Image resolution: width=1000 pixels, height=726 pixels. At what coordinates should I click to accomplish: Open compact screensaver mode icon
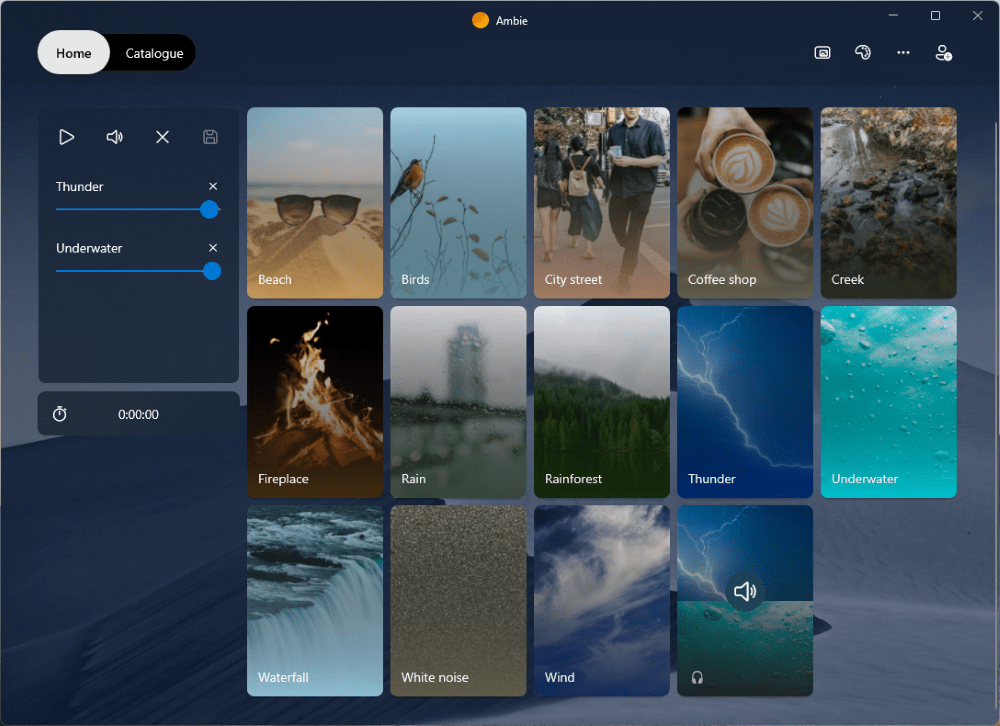tap(823, 53)
